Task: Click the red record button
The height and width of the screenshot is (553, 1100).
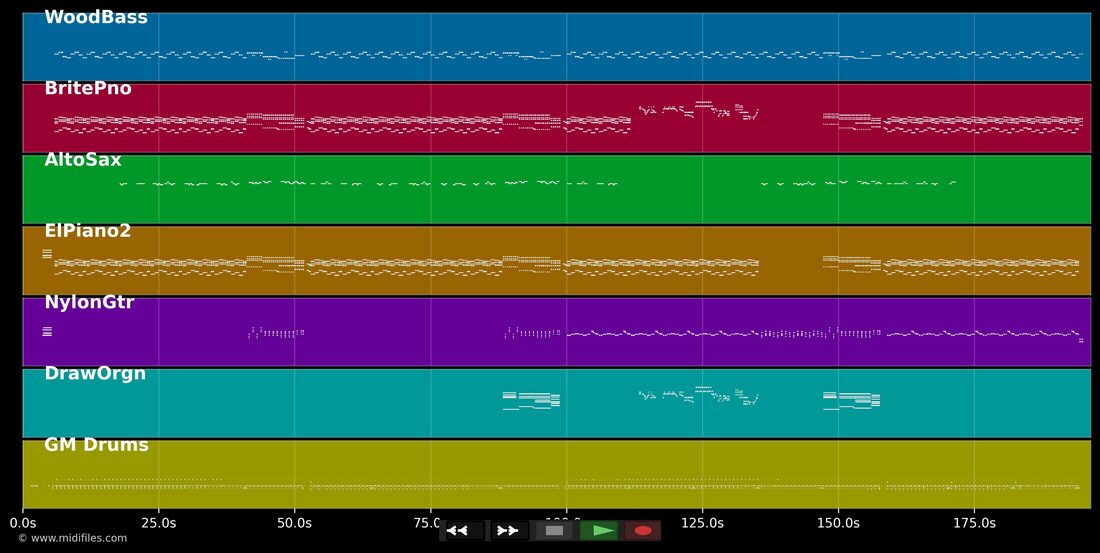Action: pyautogui.click(x=643, y=531)
